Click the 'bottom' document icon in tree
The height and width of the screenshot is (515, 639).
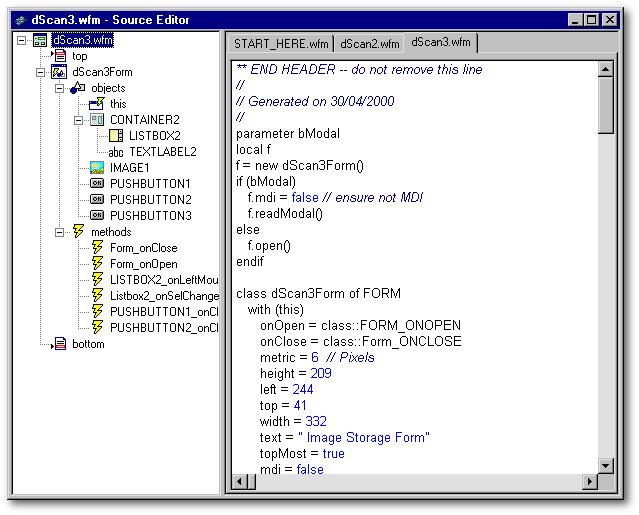[x=59, y=344]
